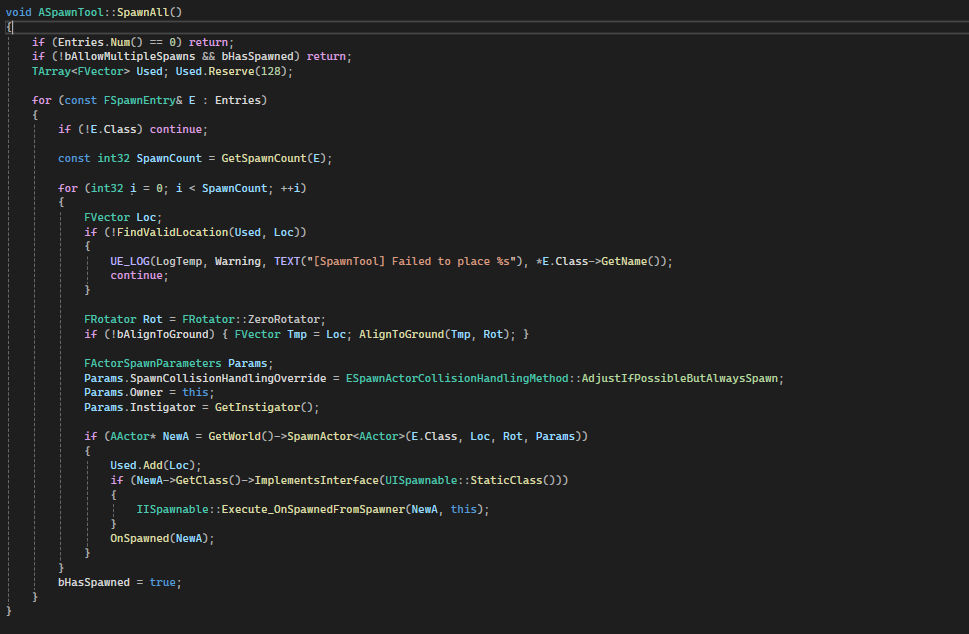Screen dimensions: 969x634
Task: Click the UE_LOG macro
Action: point(130,261)
